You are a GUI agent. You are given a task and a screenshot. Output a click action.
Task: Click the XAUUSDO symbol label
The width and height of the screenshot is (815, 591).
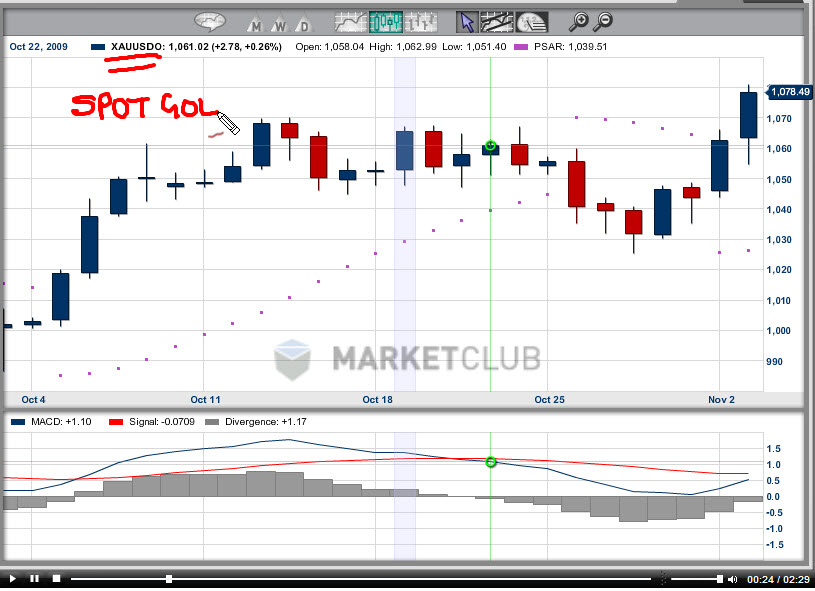point(136,47)
